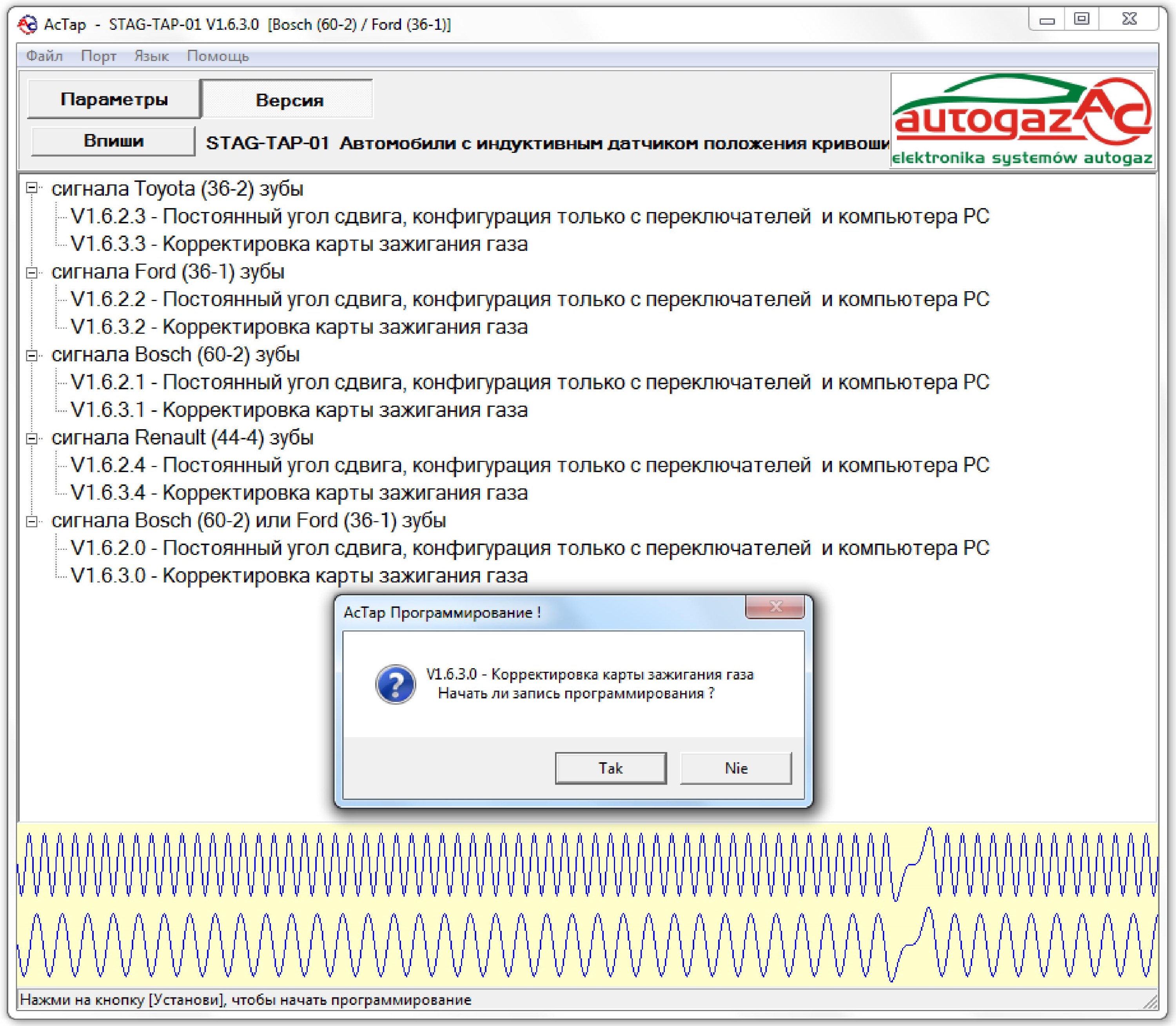Decline programming with the Nie button
The height and width of the screenshot is (1026, 1176).
(x=736, y=768)
